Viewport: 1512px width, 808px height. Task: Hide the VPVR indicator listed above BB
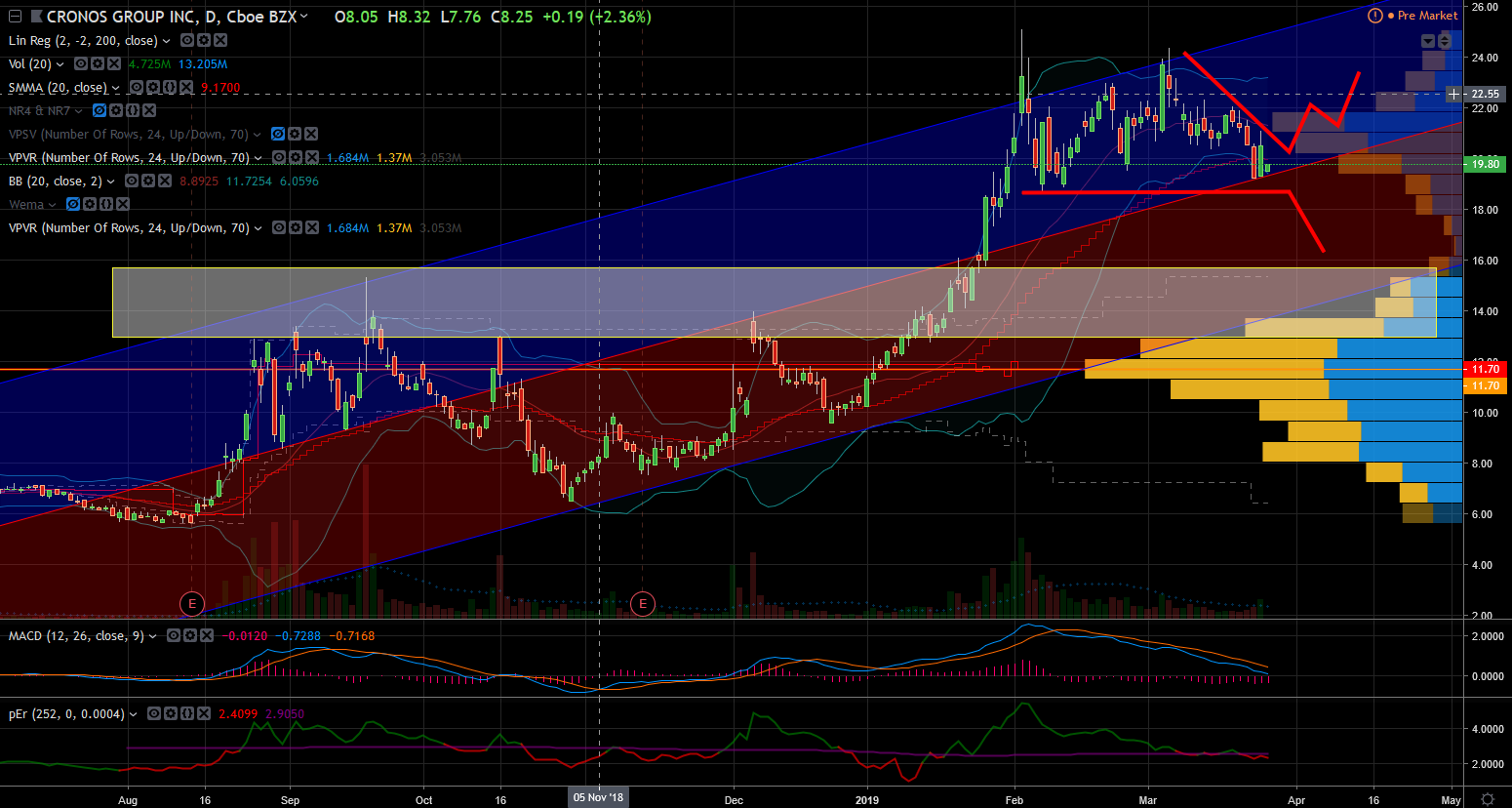[278, 157]
